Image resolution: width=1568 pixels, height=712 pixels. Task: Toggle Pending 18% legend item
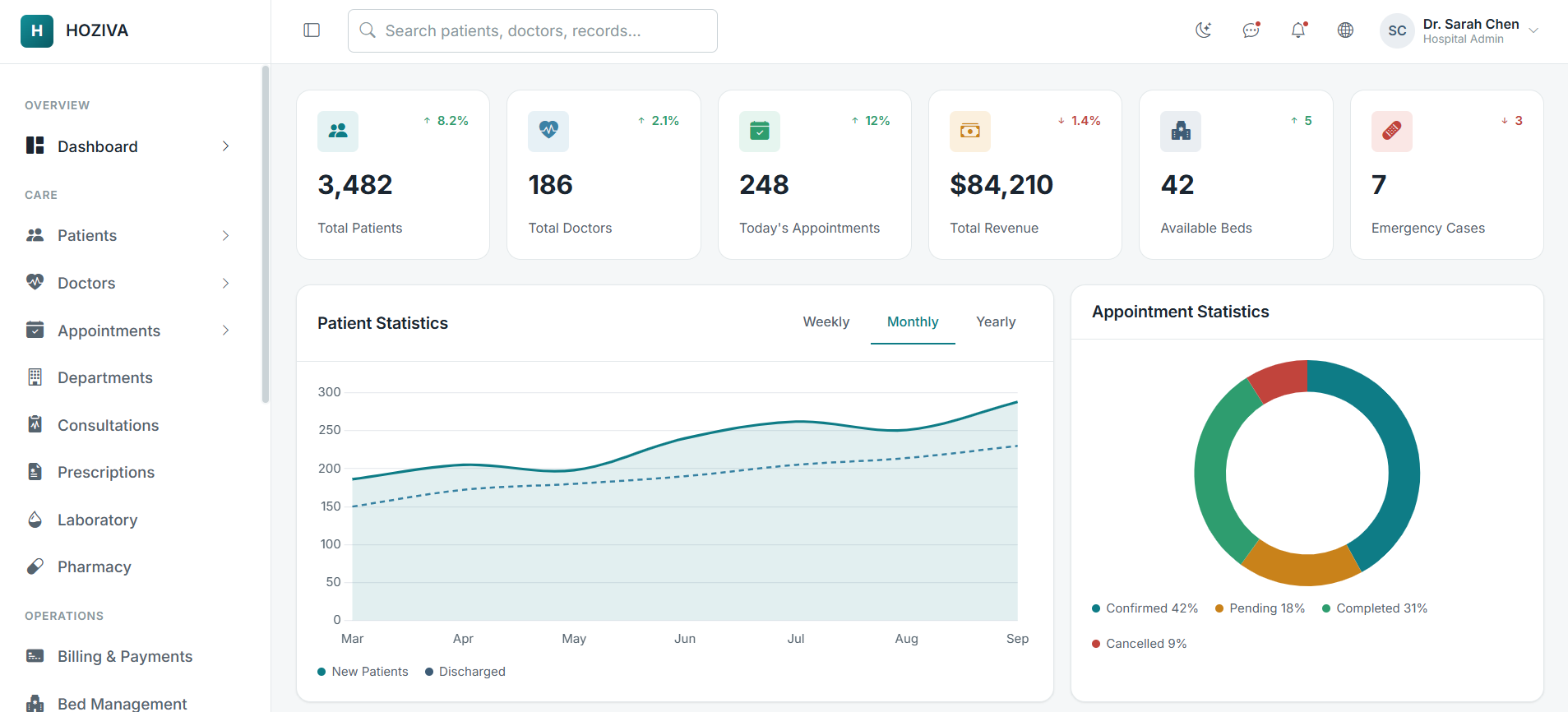(1260, 608)
